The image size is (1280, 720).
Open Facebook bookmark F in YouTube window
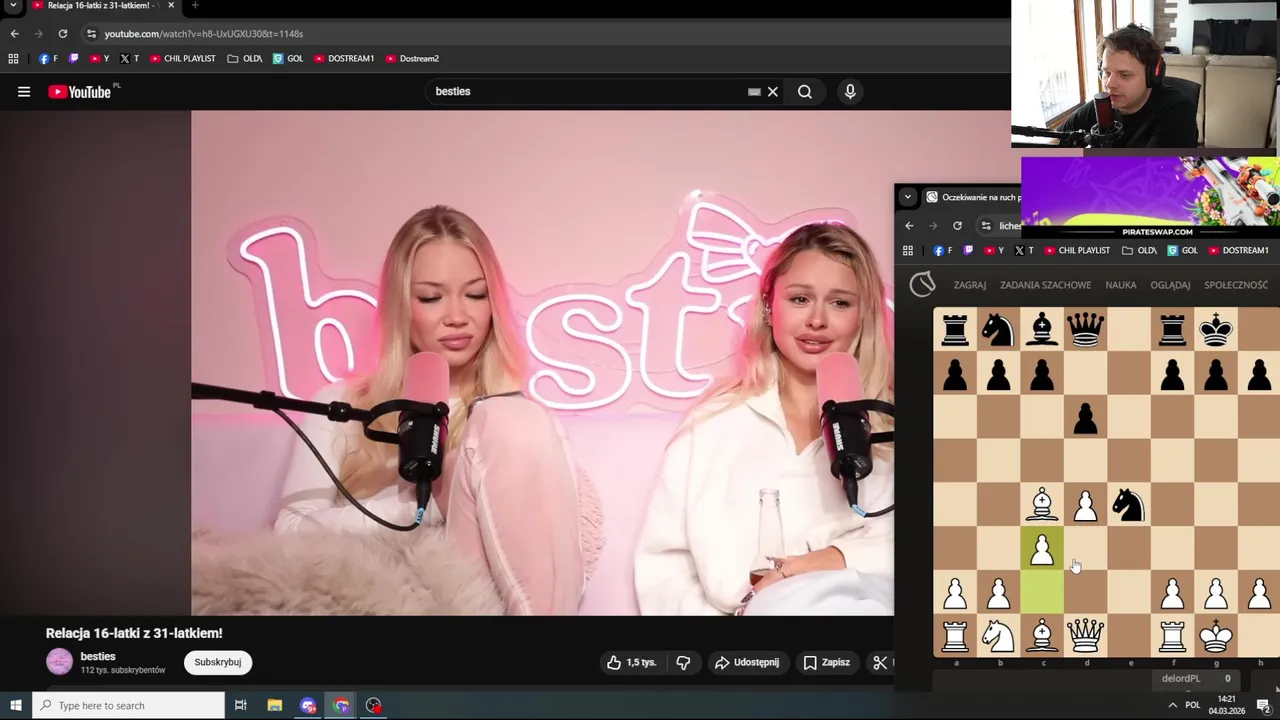tap(48, 59)
